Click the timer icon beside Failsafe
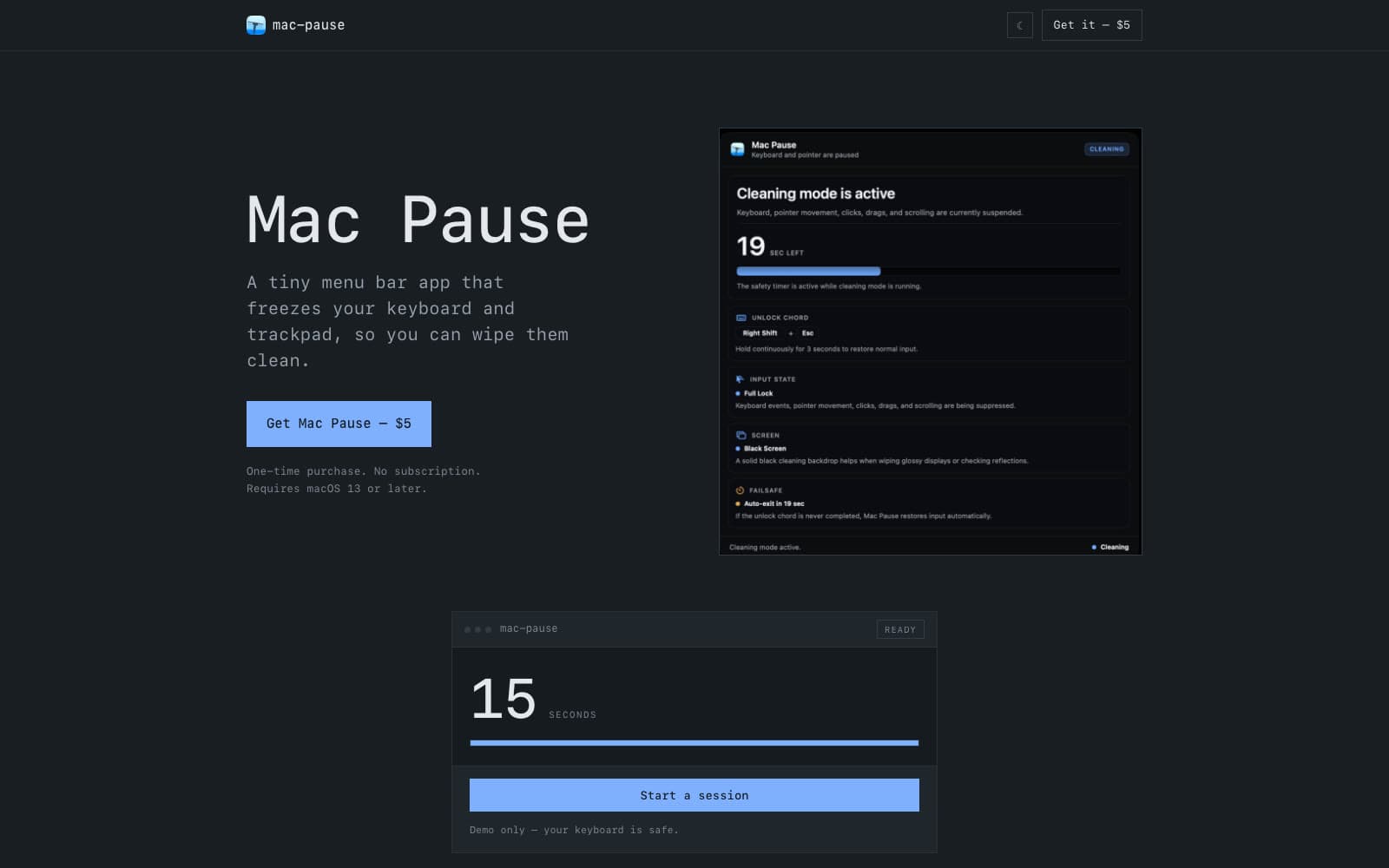Image resolution: width=1389 pixels, height=868 pixels. coord(741,490)
